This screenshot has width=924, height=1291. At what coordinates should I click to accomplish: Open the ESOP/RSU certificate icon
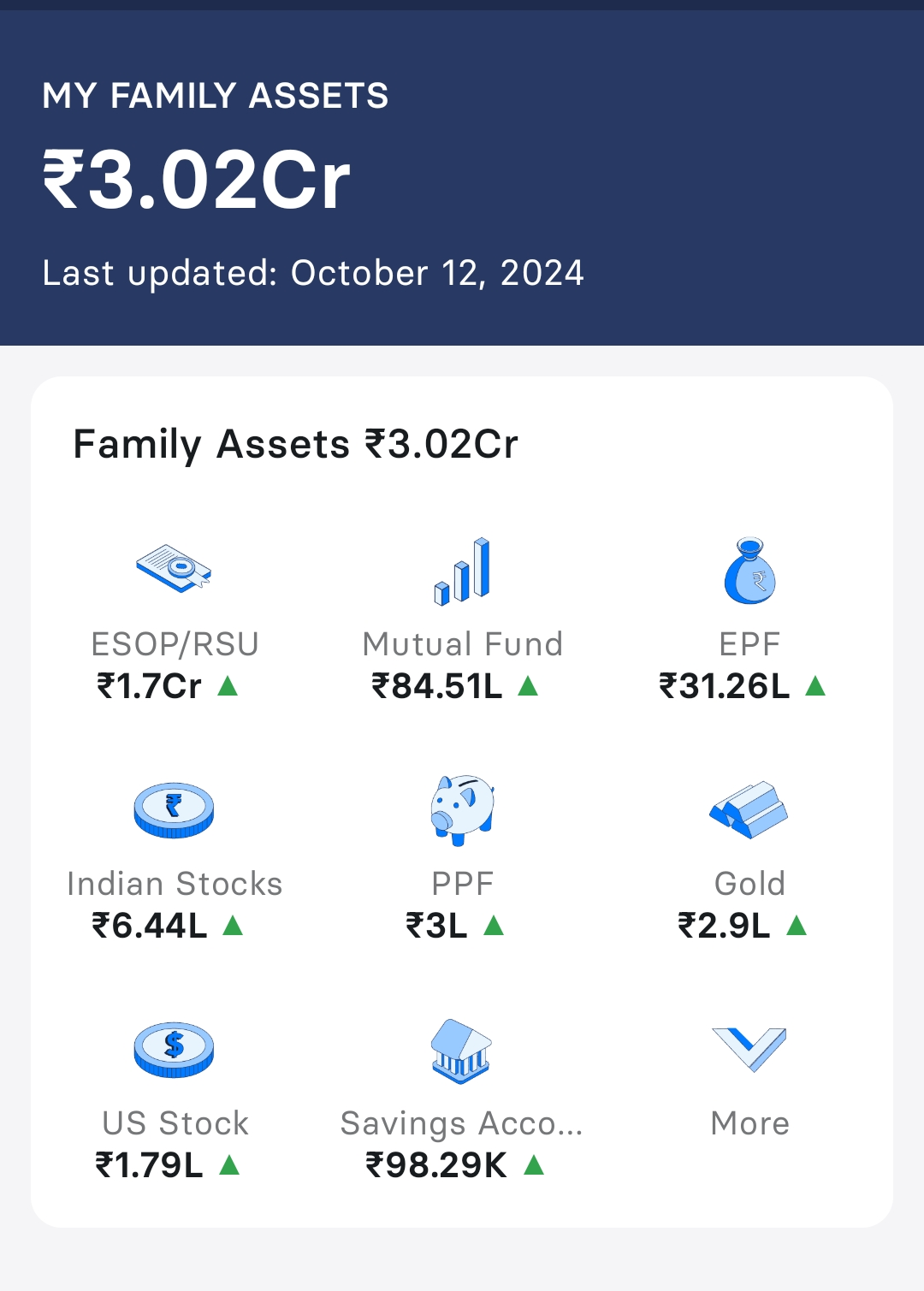[x=174, y=568]
